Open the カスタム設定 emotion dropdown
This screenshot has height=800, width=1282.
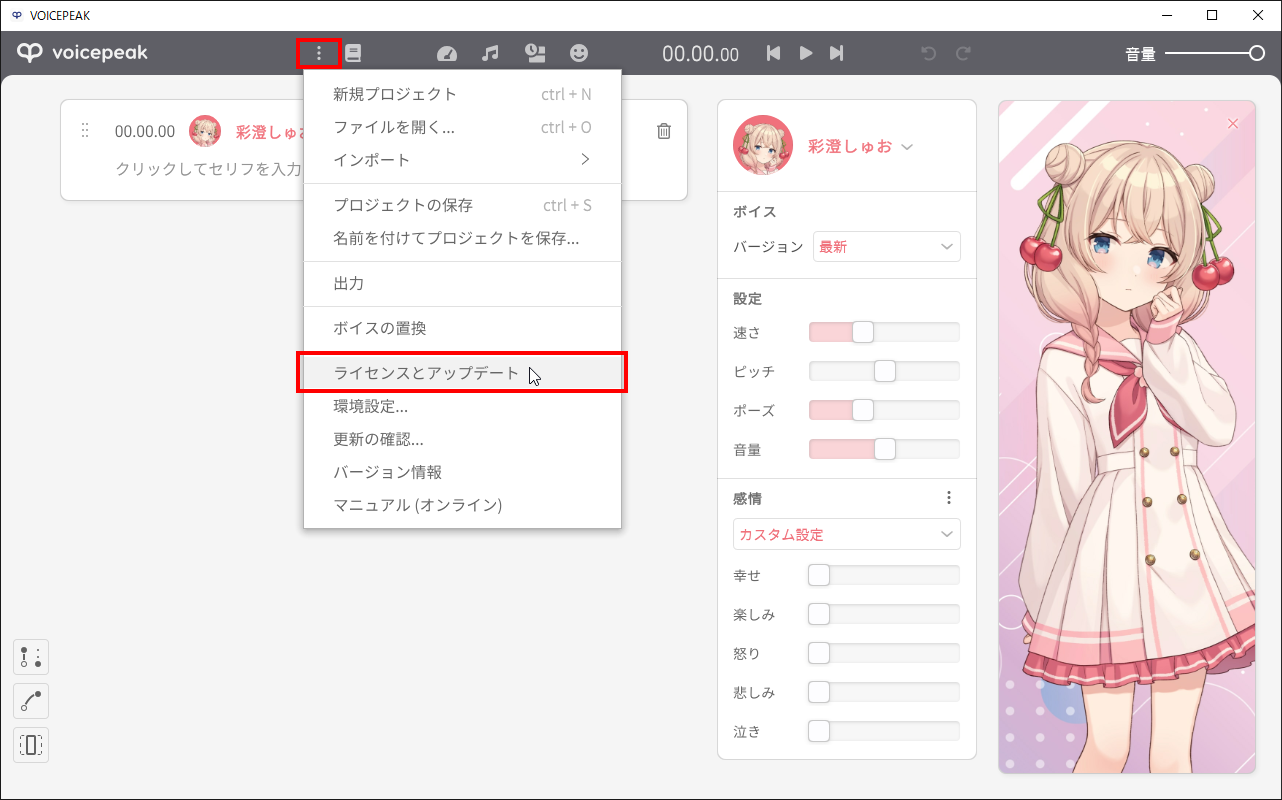coord(847,534)
